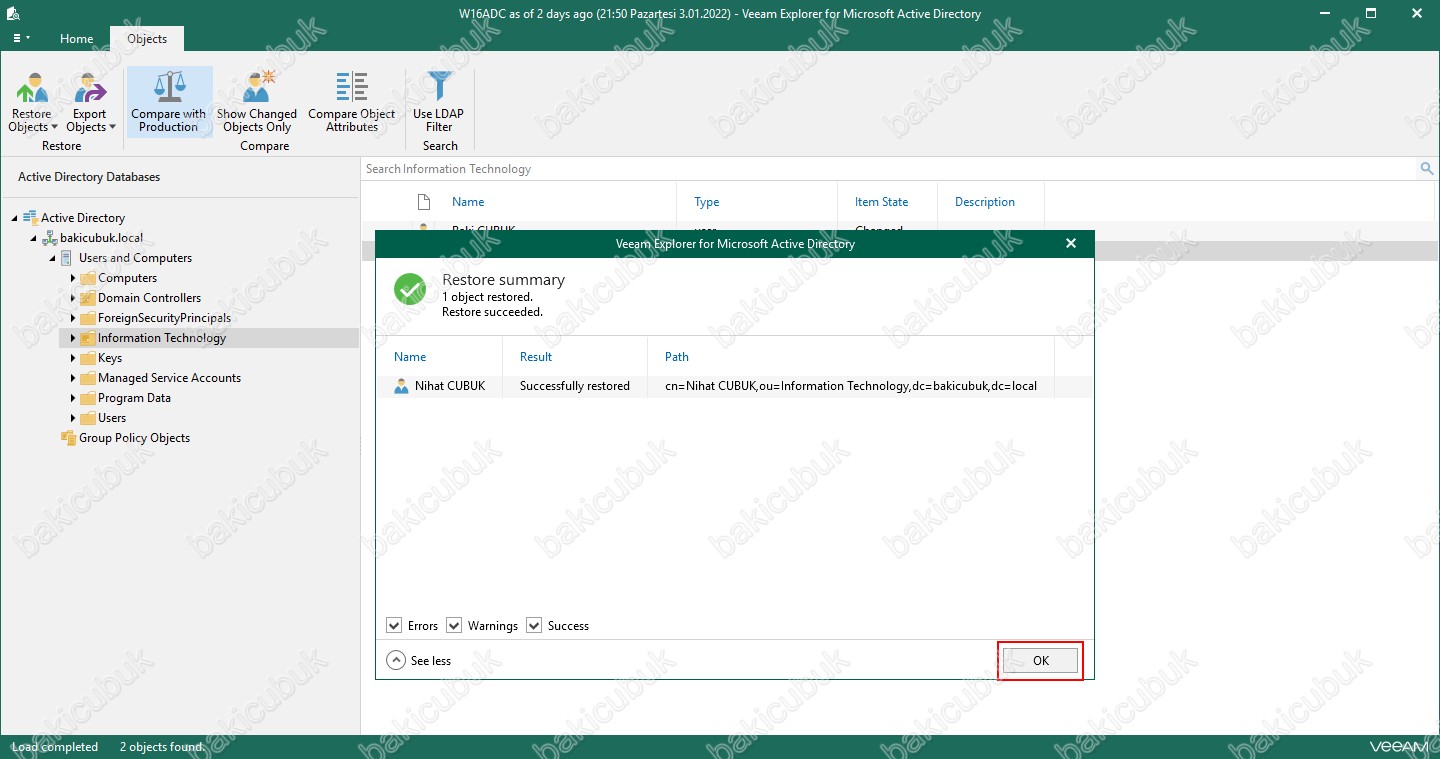Collapse details with See less
This screenshot has width=1440, height=759.
(x=419, y=661)
